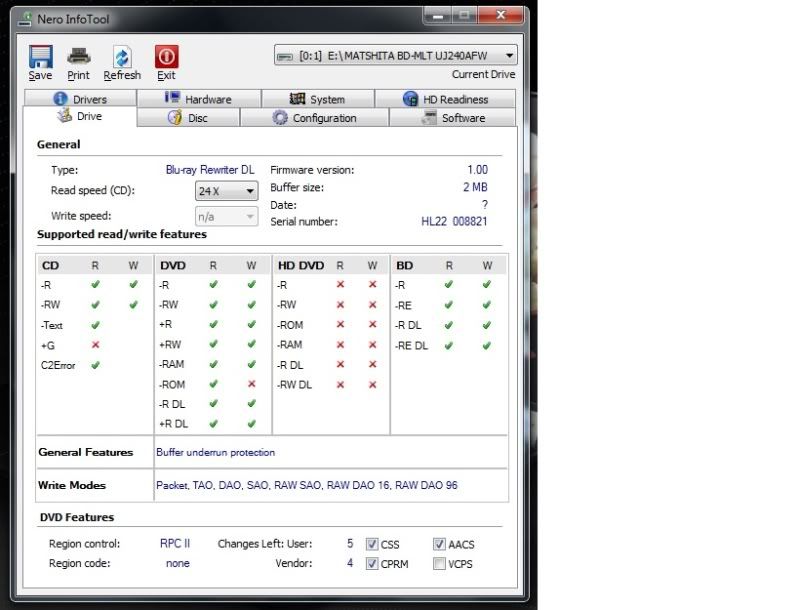Click the Write Modes list text

coord(307,486)
